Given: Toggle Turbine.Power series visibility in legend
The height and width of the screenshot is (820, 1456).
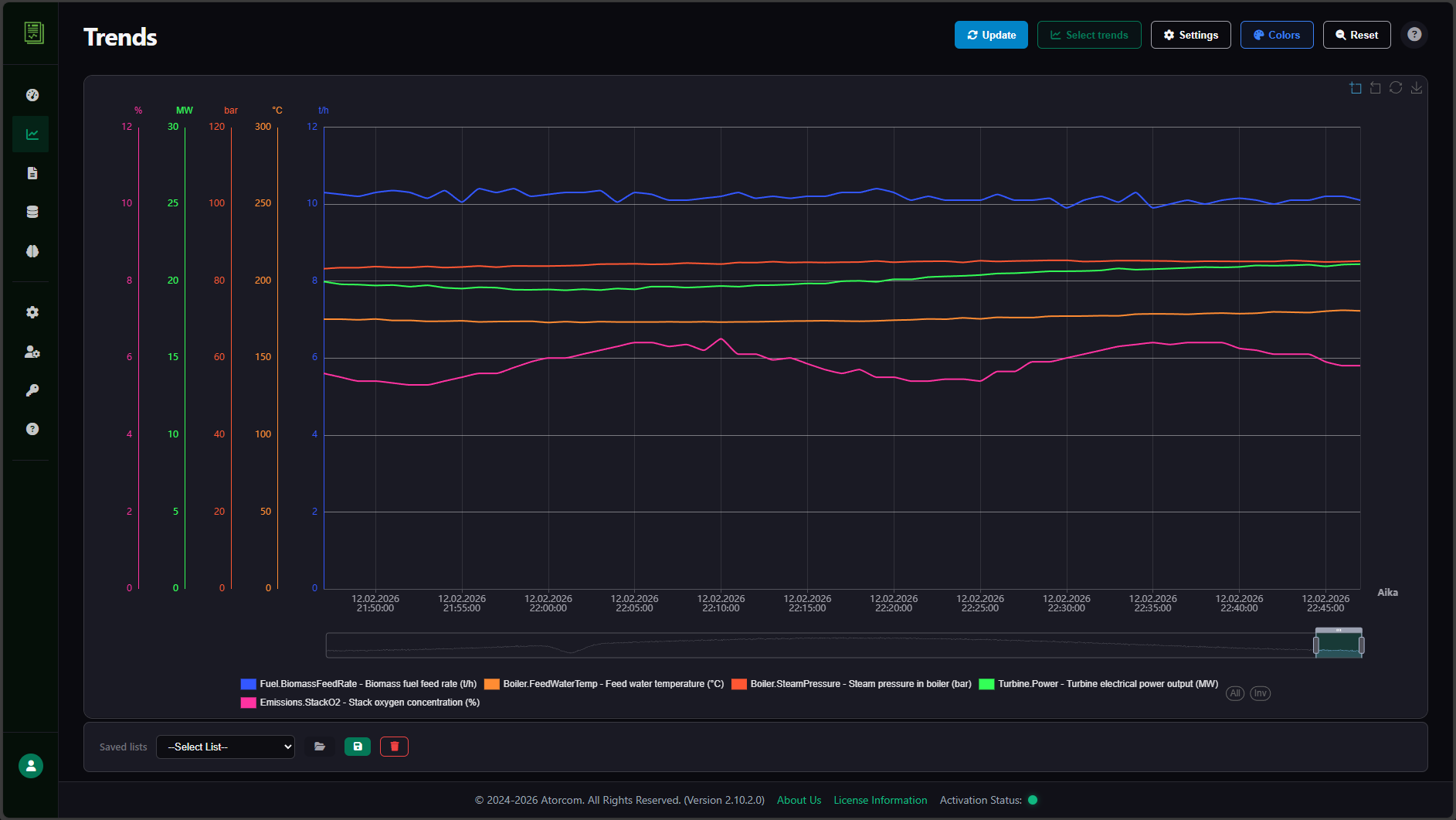Looking at the screenshot, I should 1098,684.
